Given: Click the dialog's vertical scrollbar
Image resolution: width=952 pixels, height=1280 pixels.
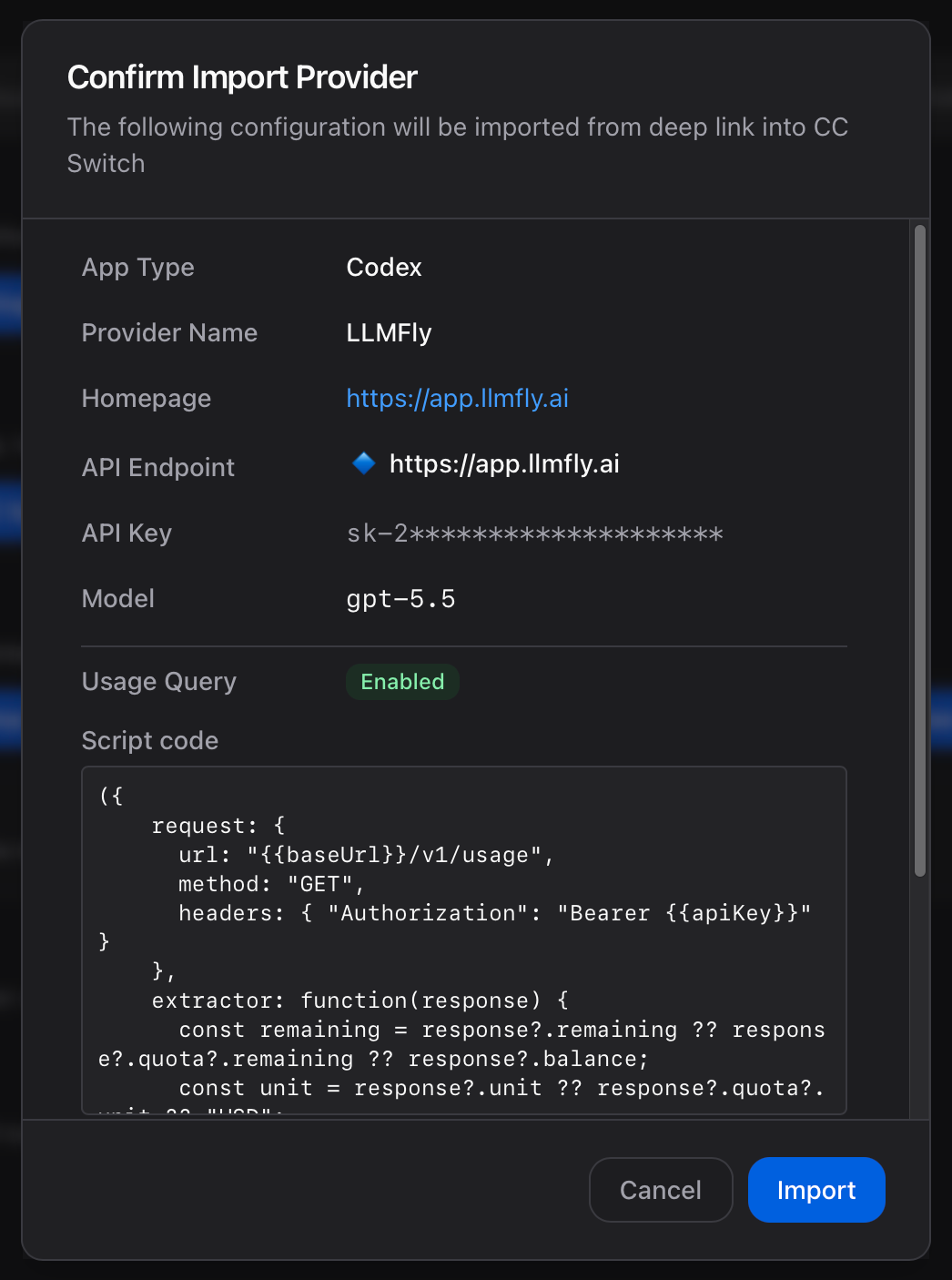Looking at the screenshot, I should pos(920,551).
